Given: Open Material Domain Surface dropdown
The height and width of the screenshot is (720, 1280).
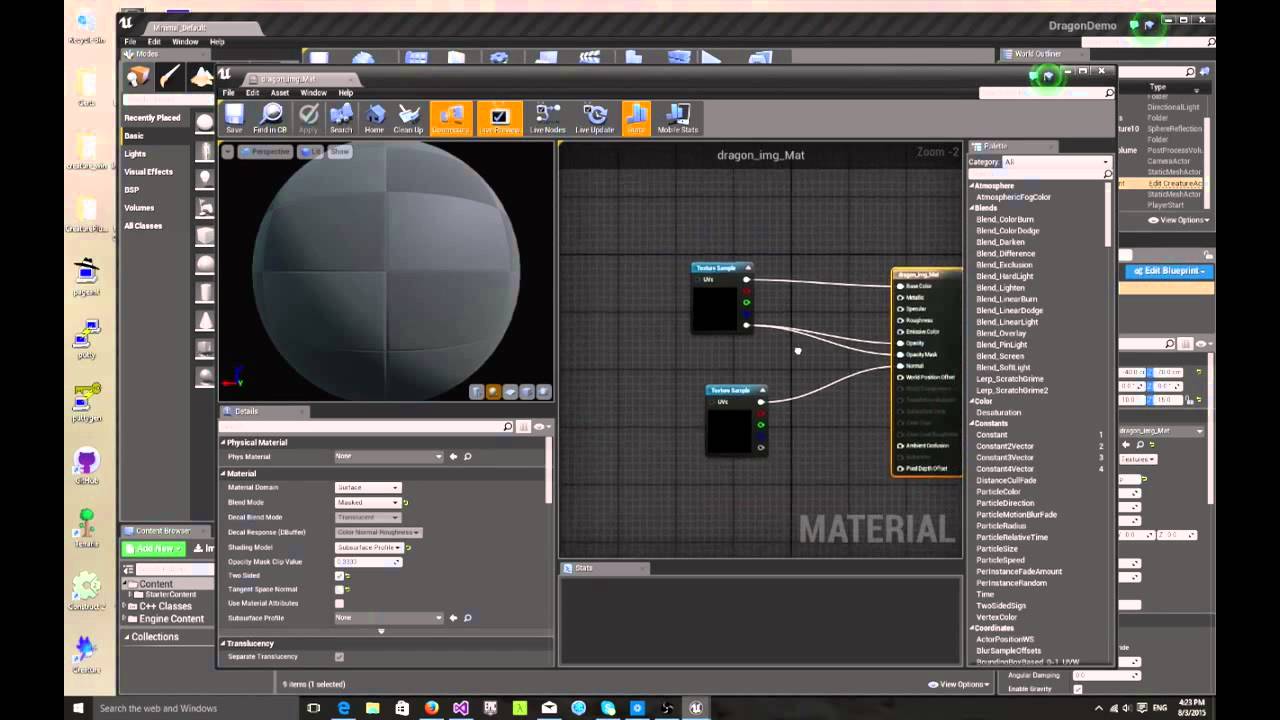Looking at the screenshot, I should tap(367, 487).
